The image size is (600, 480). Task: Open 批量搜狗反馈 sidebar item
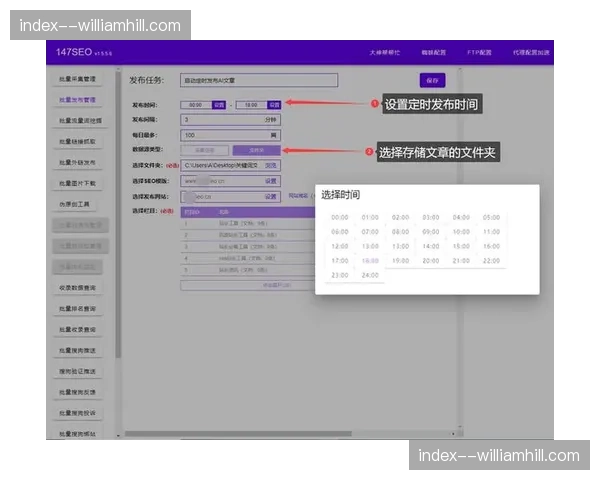(78, 392)
